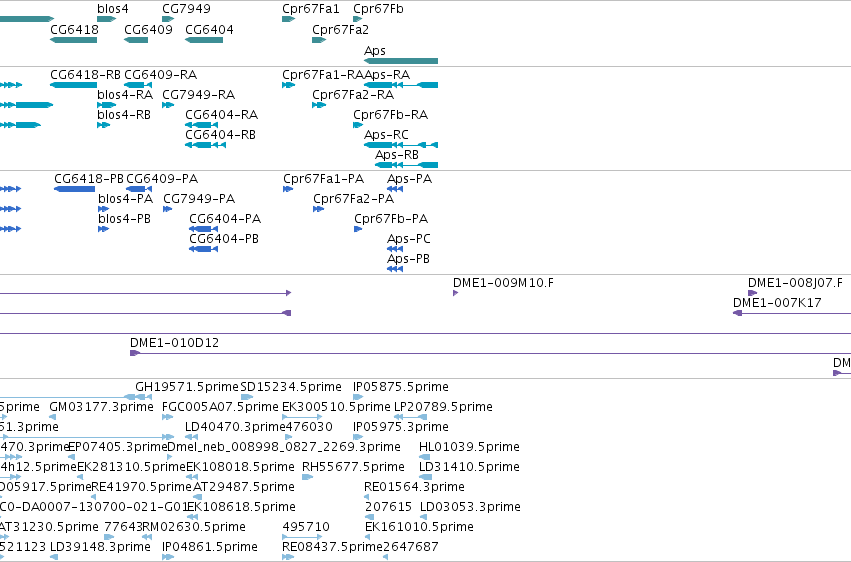Screen dimensions: 851x562
Task: Click BAC end DME1-008J07.F
Action: (795, 283)
